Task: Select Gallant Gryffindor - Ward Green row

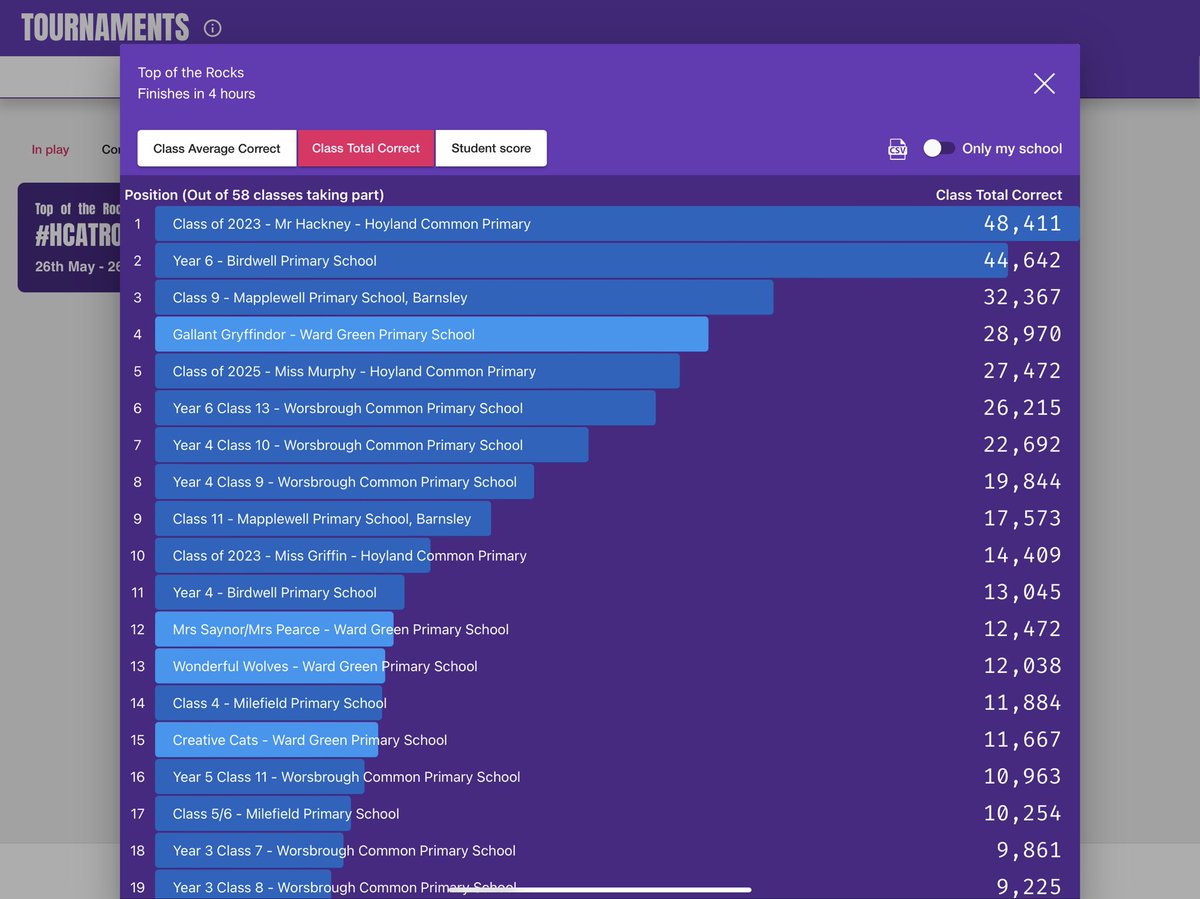Action: (600, 335)
